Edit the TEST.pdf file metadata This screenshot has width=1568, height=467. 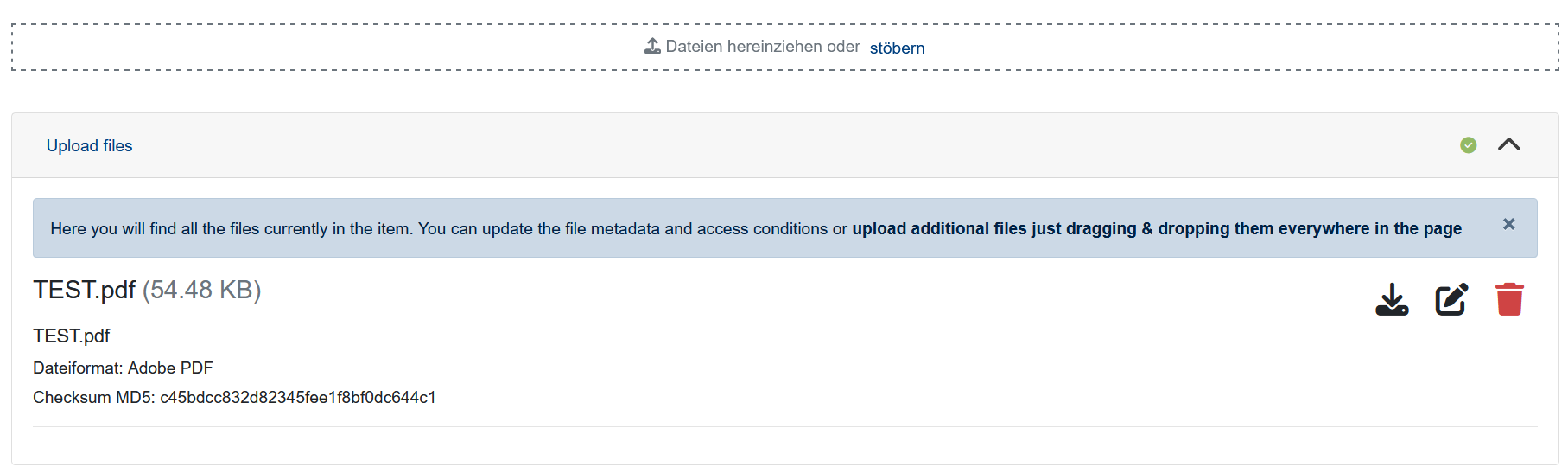pos(1451,299)
